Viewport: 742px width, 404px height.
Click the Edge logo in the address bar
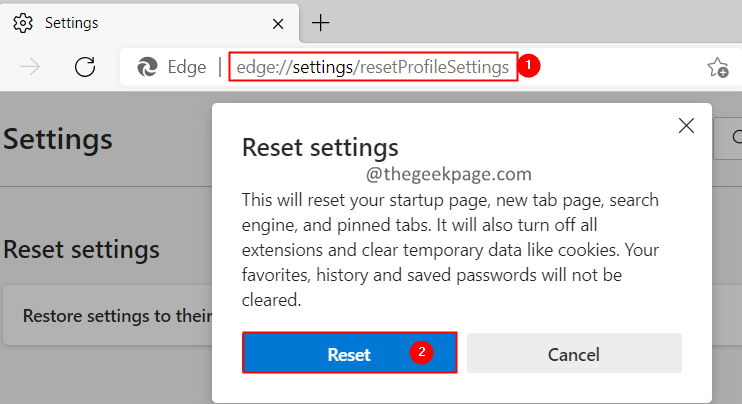pos(148,67)
